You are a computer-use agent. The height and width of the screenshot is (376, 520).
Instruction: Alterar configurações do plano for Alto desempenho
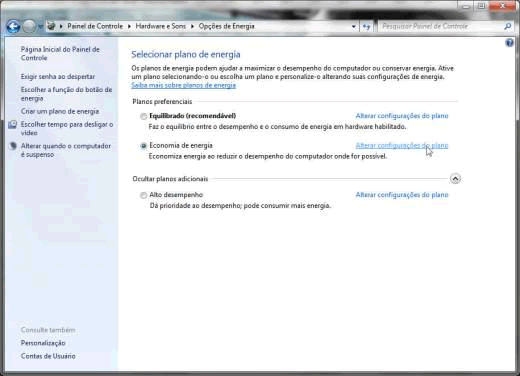click(402, 195)
